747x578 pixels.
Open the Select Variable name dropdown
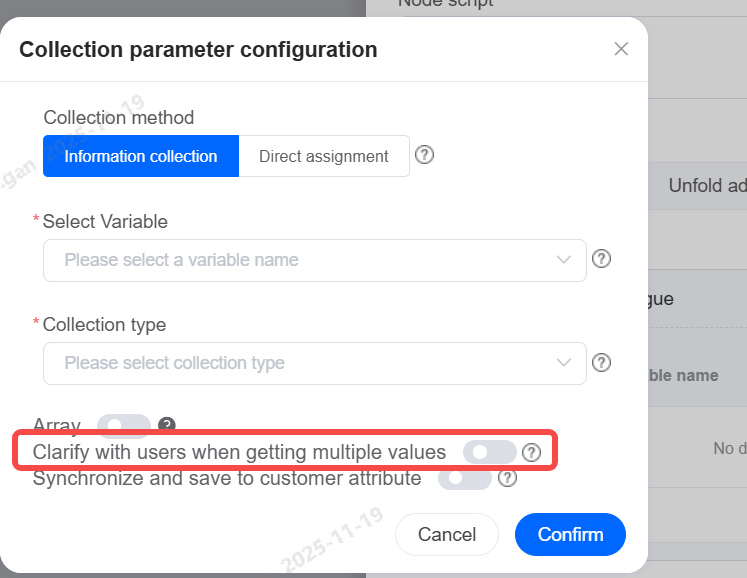tap(300, 260)
